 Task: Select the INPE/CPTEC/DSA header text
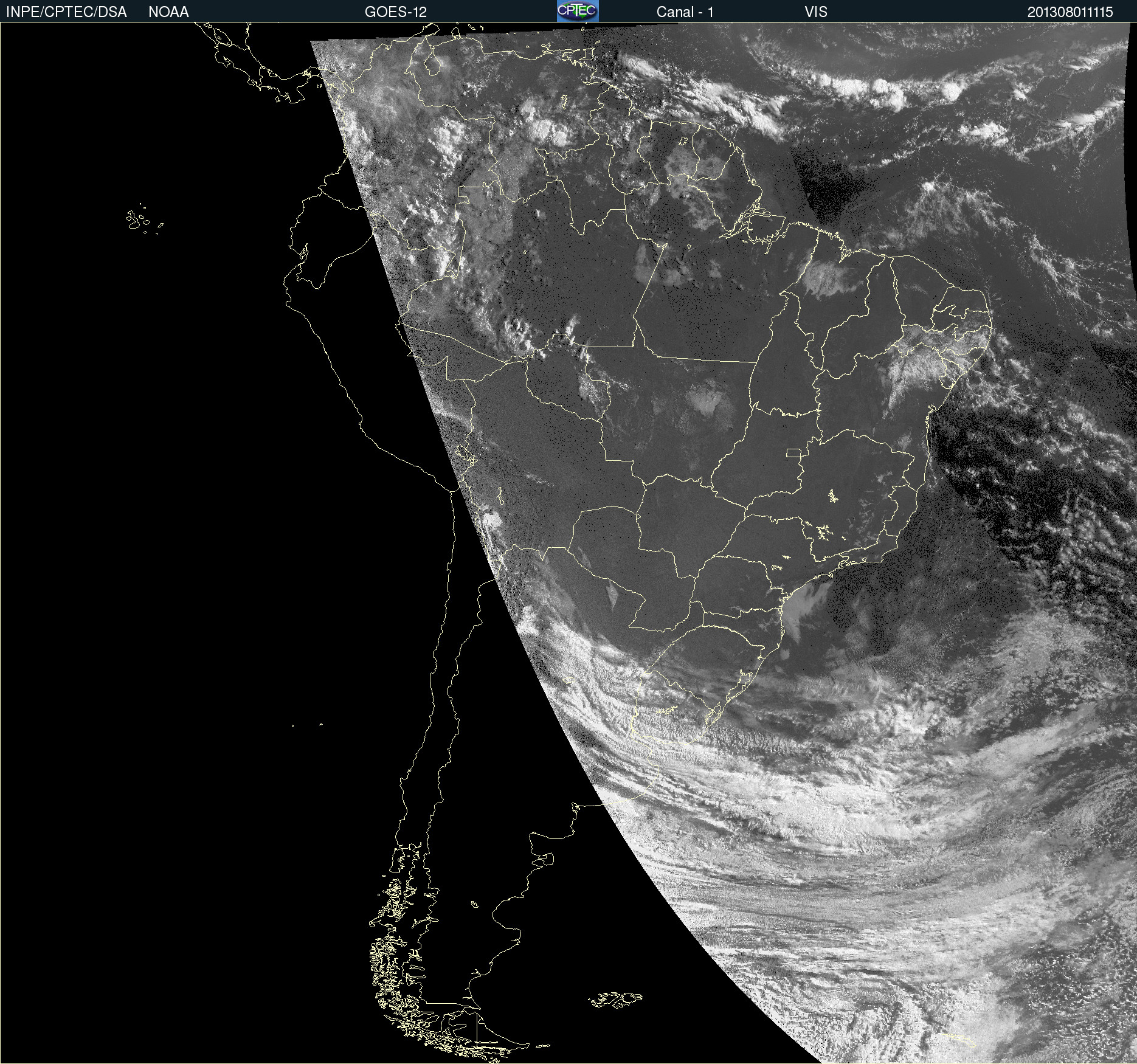tap(66, 12)
